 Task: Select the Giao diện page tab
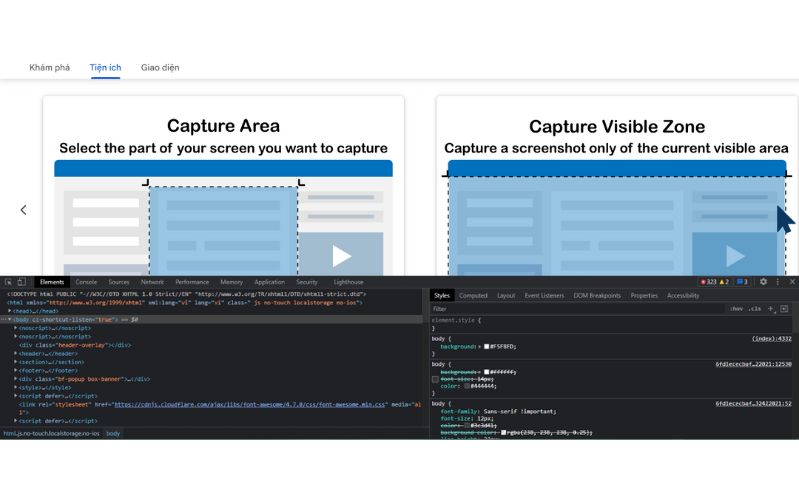point(160,67)
